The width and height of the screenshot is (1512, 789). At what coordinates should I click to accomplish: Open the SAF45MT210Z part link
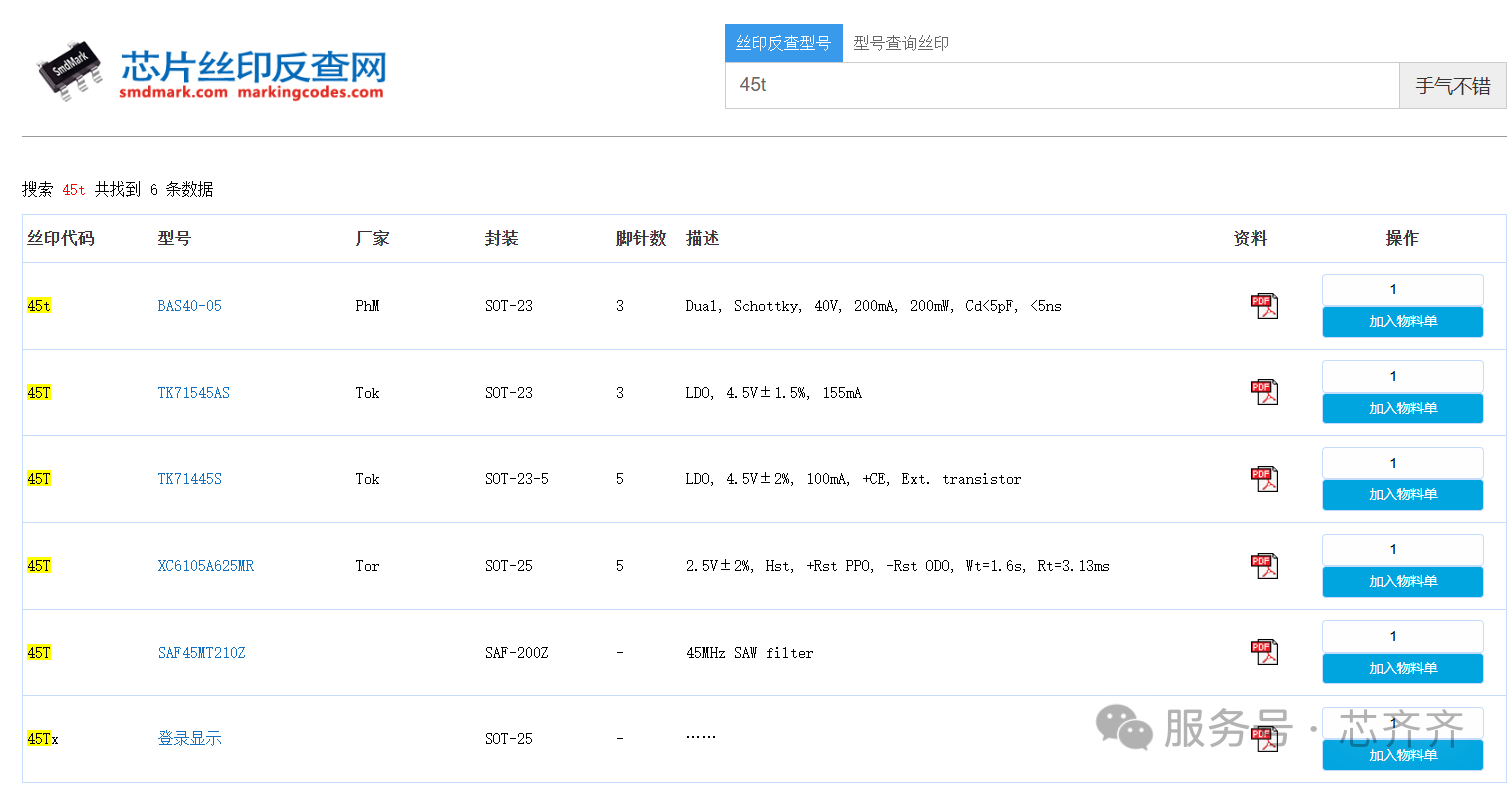[201, 653]
